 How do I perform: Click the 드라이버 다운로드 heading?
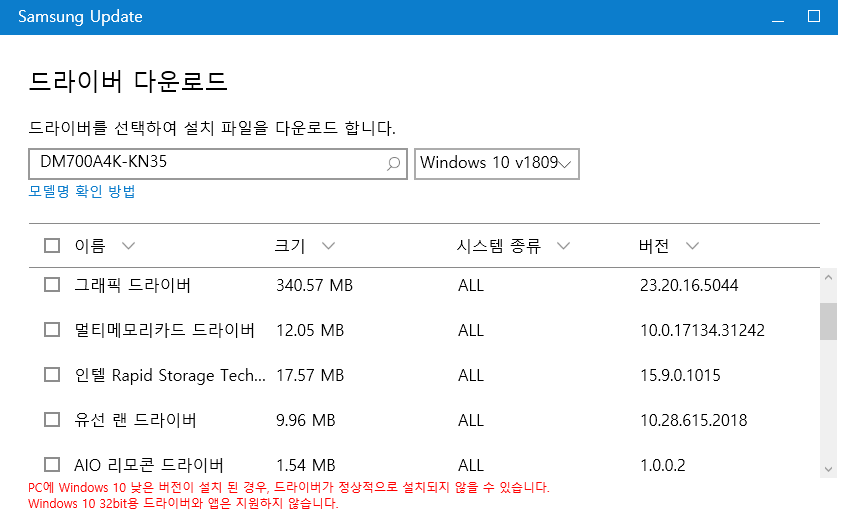point(128,81)
